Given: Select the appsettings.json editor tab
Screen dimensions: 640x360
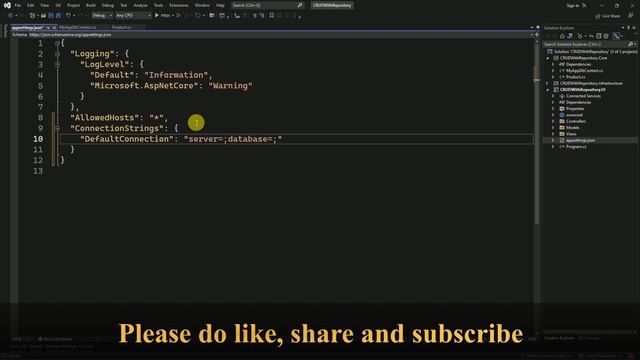Looking at the screenshot, I should click(27, 27).
